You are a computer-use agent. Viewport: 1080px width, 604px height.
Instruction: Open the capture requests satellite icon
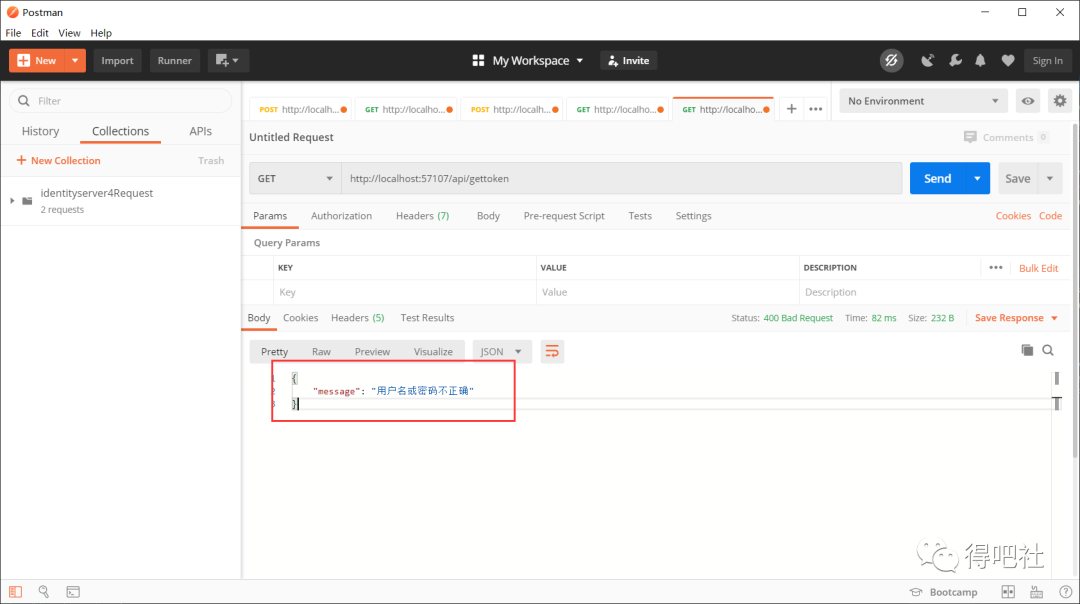tap(928, 61)
